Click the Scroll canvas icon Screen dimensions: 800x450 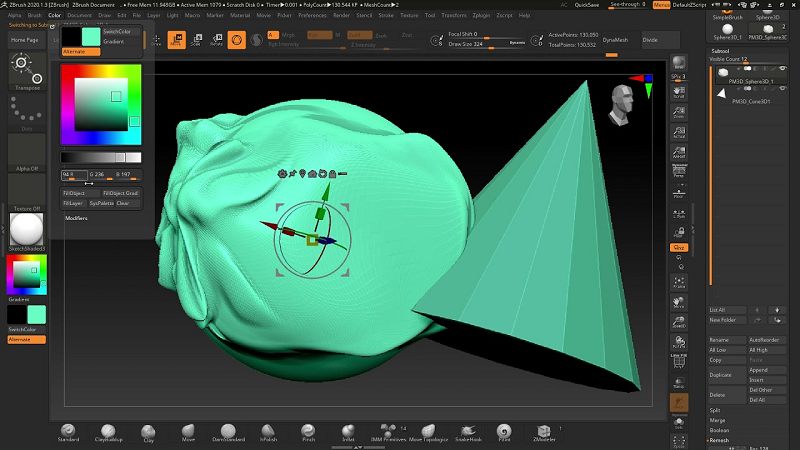[679, 90]
